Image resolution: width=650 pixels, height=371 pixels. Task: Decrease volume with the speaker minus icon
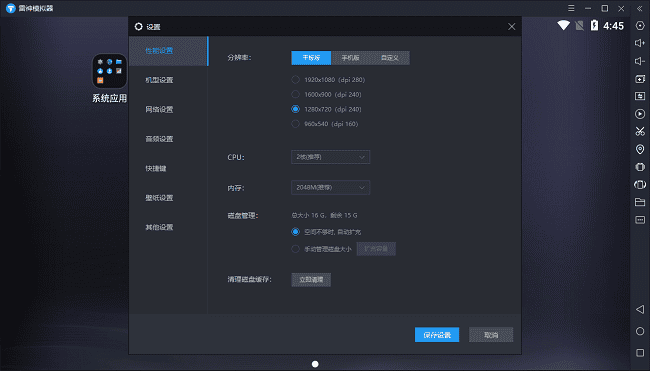[640, 61]
